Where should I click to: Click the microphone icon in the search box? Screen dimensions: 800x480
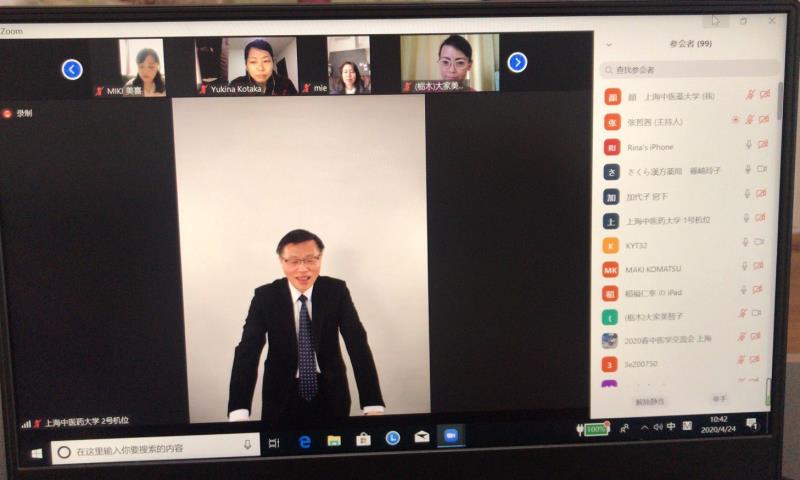[x=247, y=443]
